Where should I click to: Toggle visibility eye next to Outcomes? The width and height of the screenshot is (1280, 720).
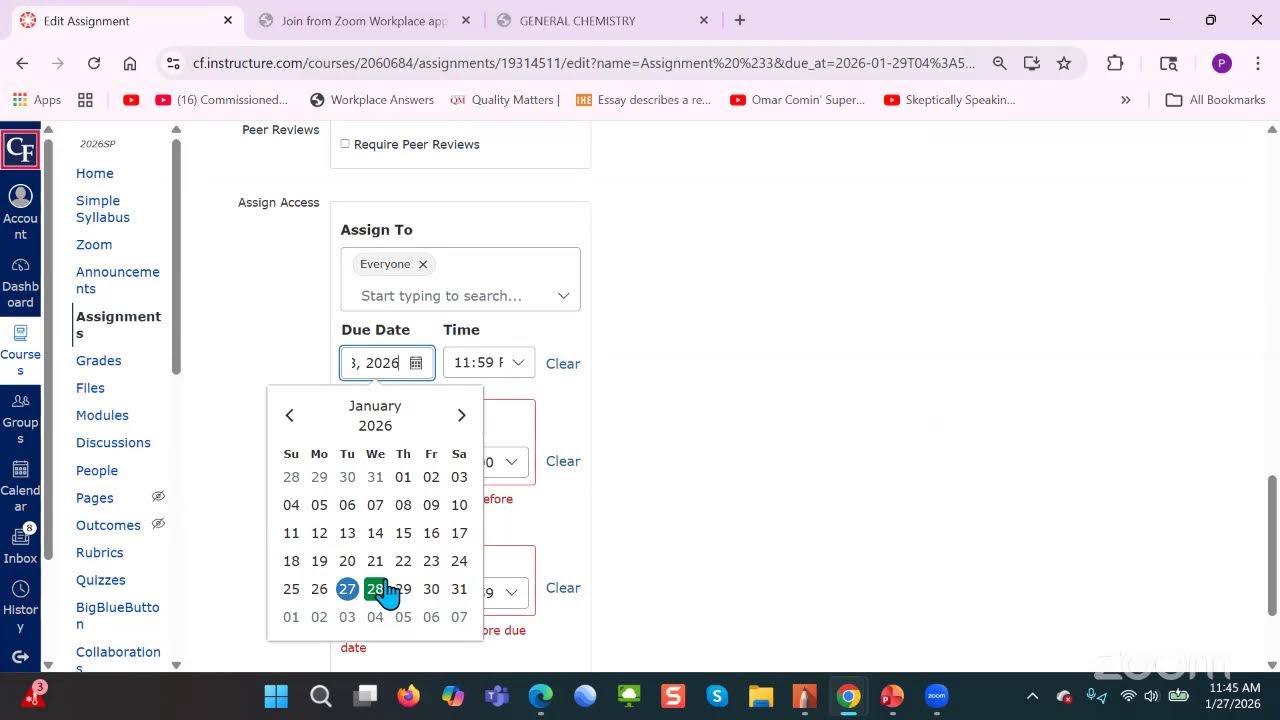158,524
